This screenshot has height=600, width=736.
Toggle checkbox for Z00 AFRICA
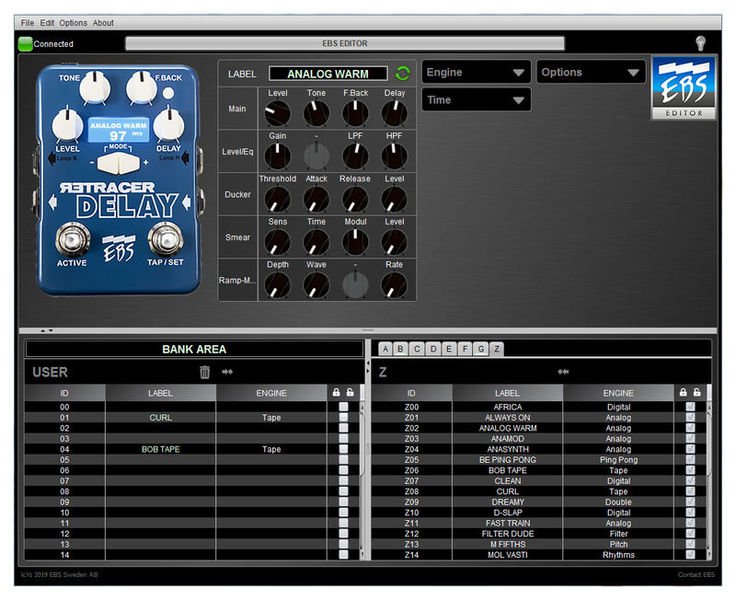point(690,407)
